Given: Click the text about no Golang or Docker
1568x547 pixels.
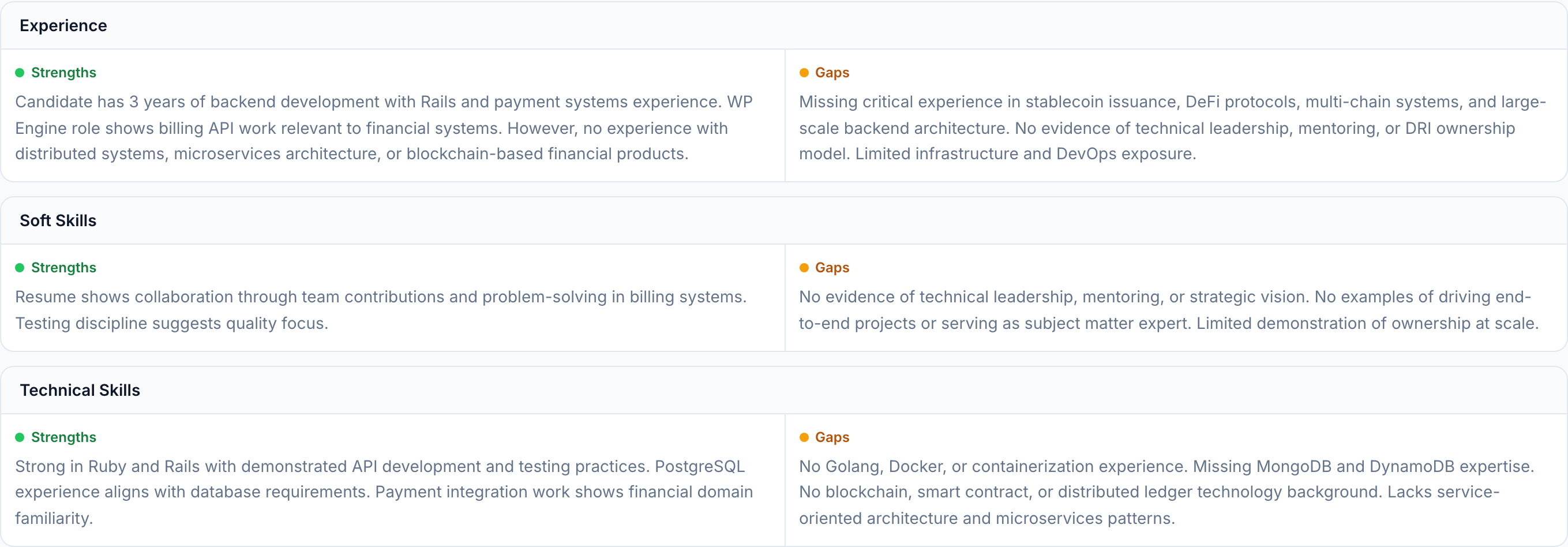Looking at the screenshot, I should [x=1166, y=492].
